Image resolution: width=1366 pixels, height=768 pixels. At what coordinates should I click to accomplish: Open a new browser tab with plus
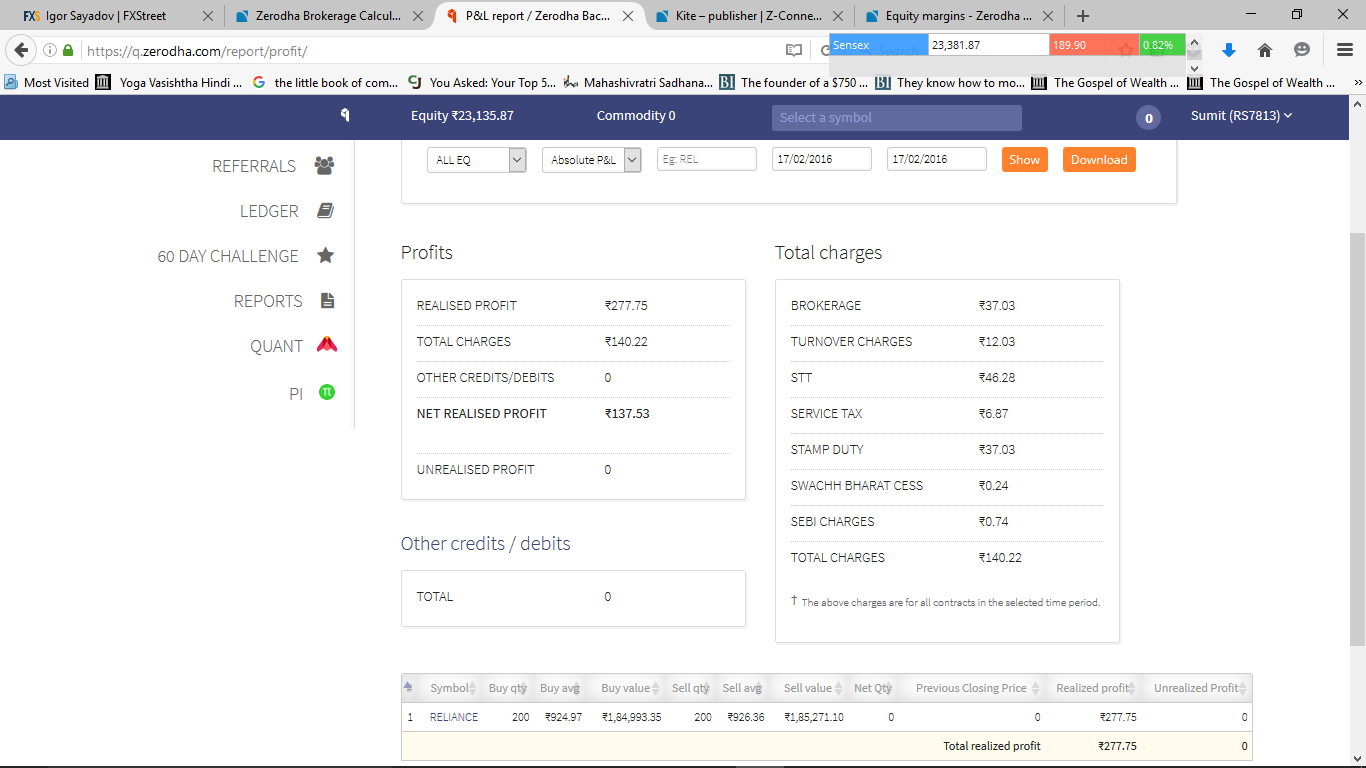[x=1083, y=16]
